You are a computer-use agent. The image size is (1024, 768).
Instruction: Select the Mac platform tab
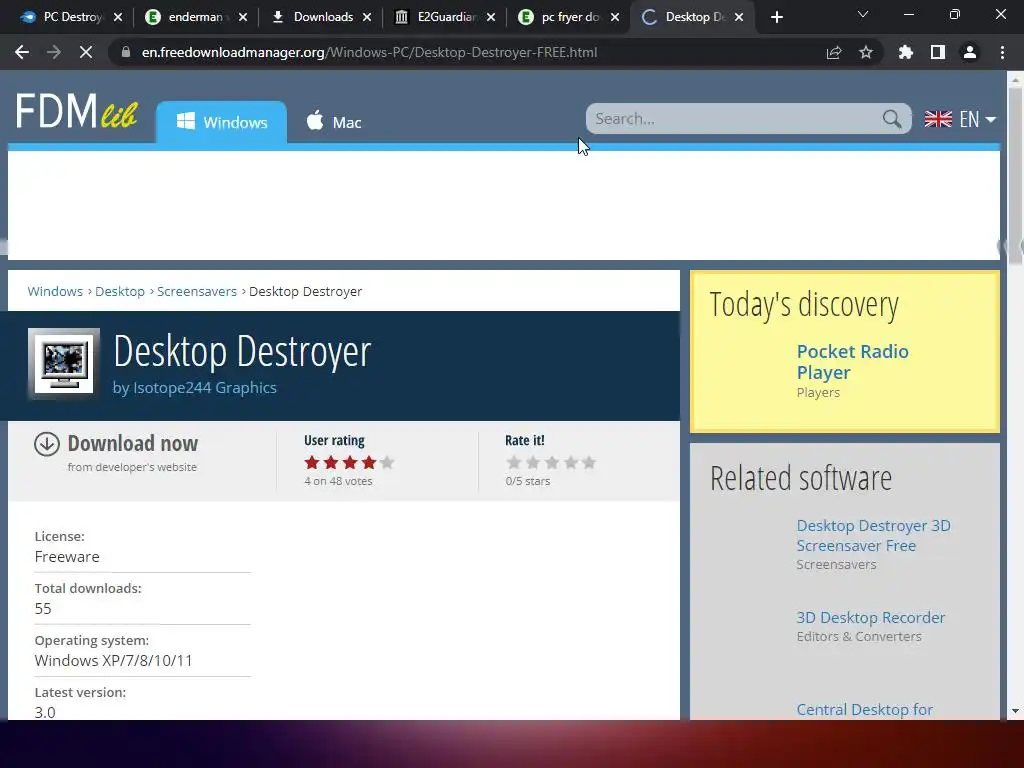click(x=334, y=122)
